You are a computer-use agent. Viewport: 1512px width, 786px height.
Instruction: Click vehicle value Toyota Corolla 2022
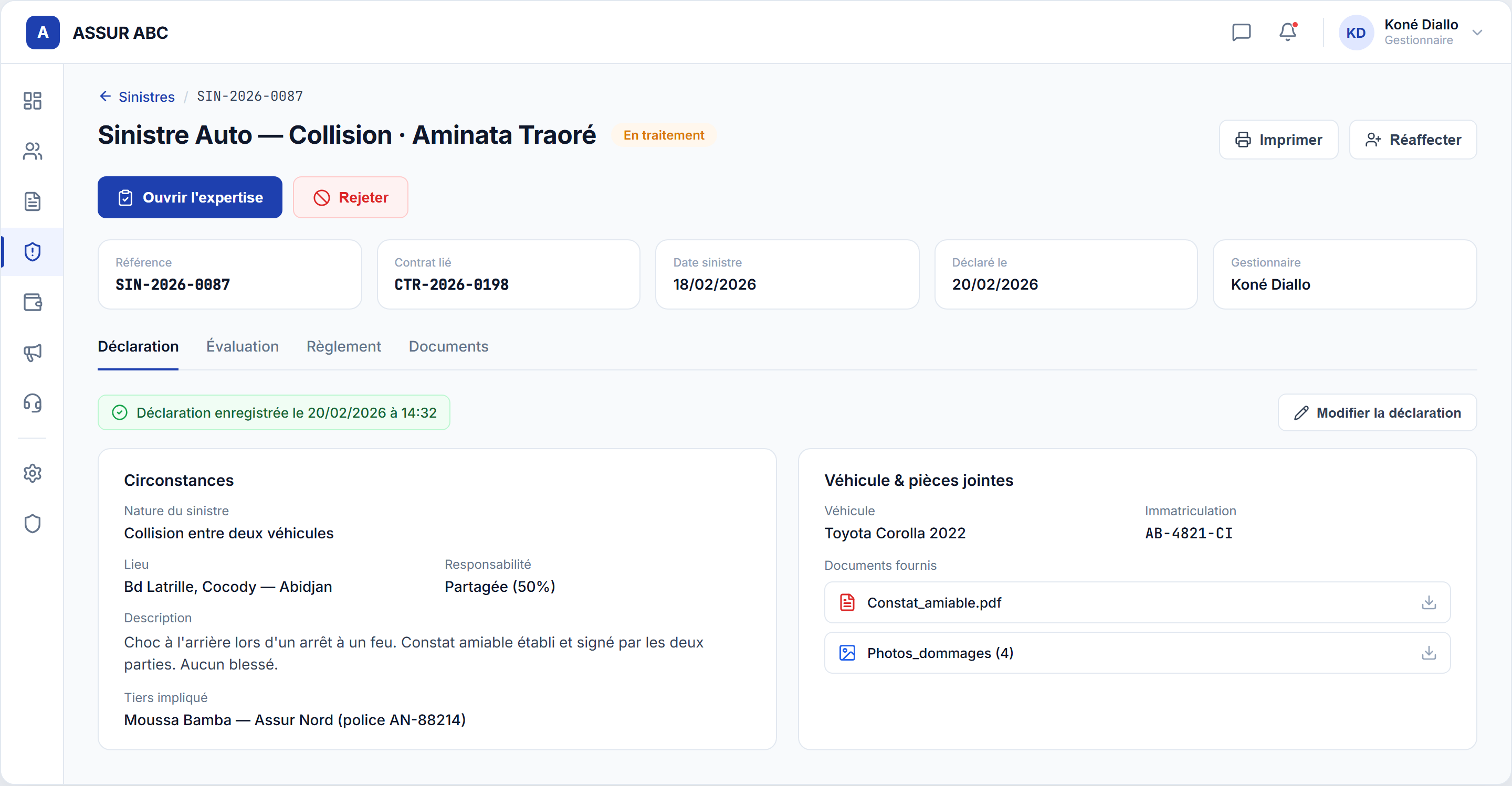(895, 533)
